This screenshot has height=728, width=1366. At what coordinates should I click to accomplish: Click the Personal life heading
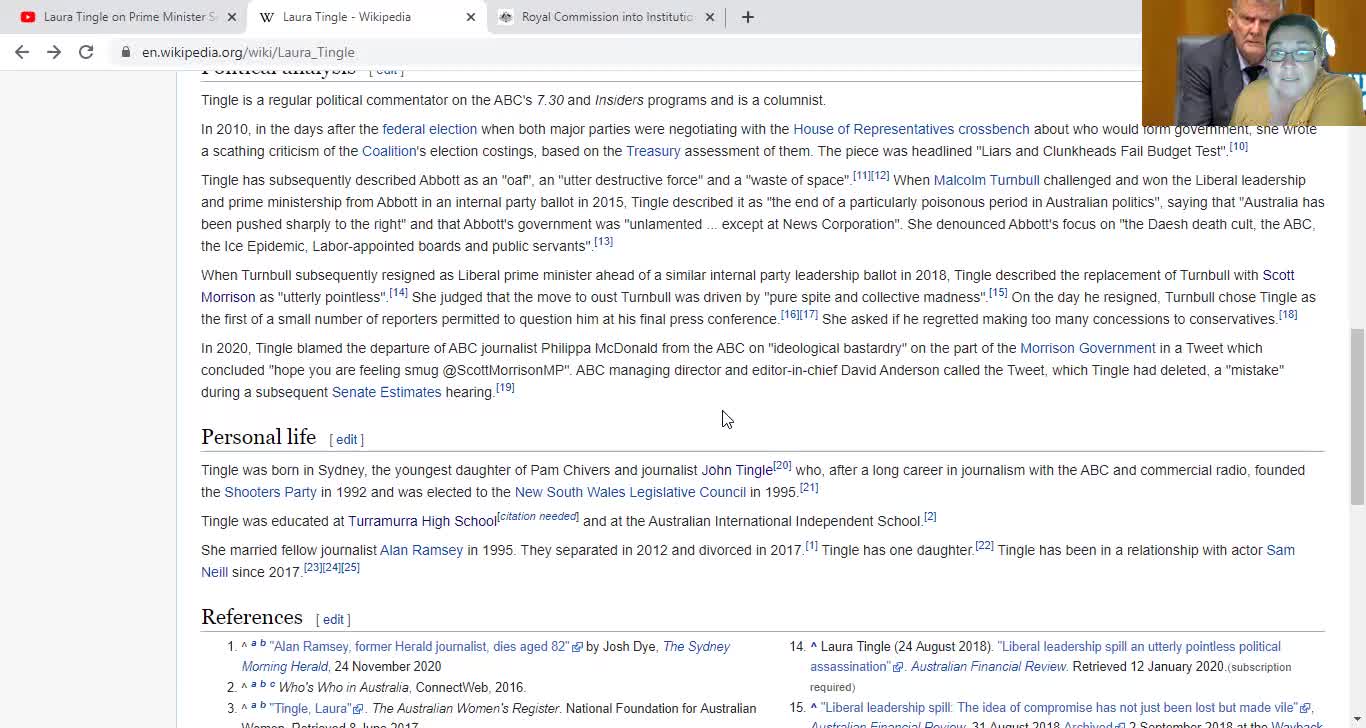258,437
